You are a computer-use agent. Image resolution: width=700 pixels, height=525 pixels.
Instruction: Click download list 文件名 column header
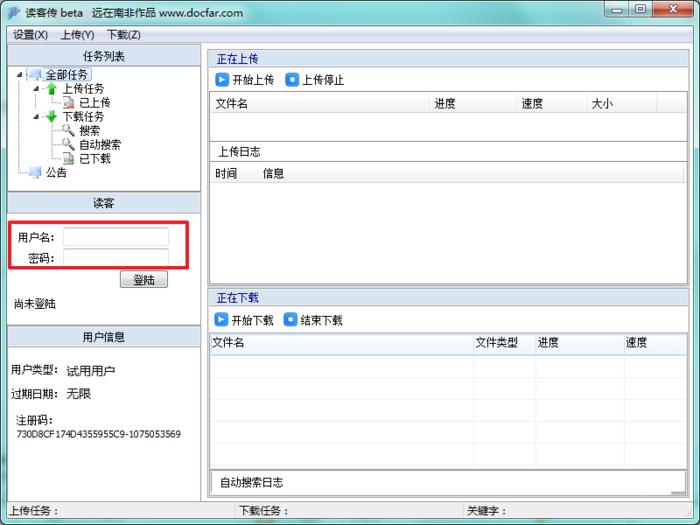coord(342,343)
